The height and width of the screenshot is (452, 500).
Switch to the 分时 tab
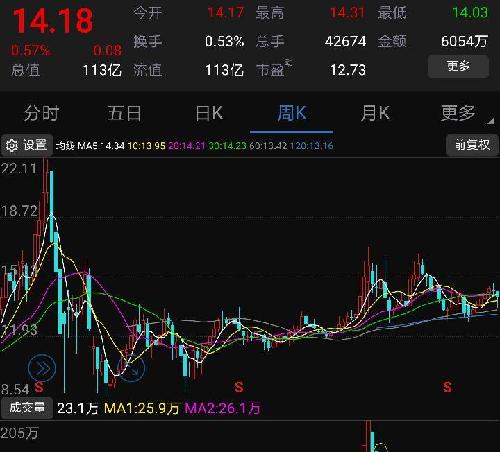point(41,113)
